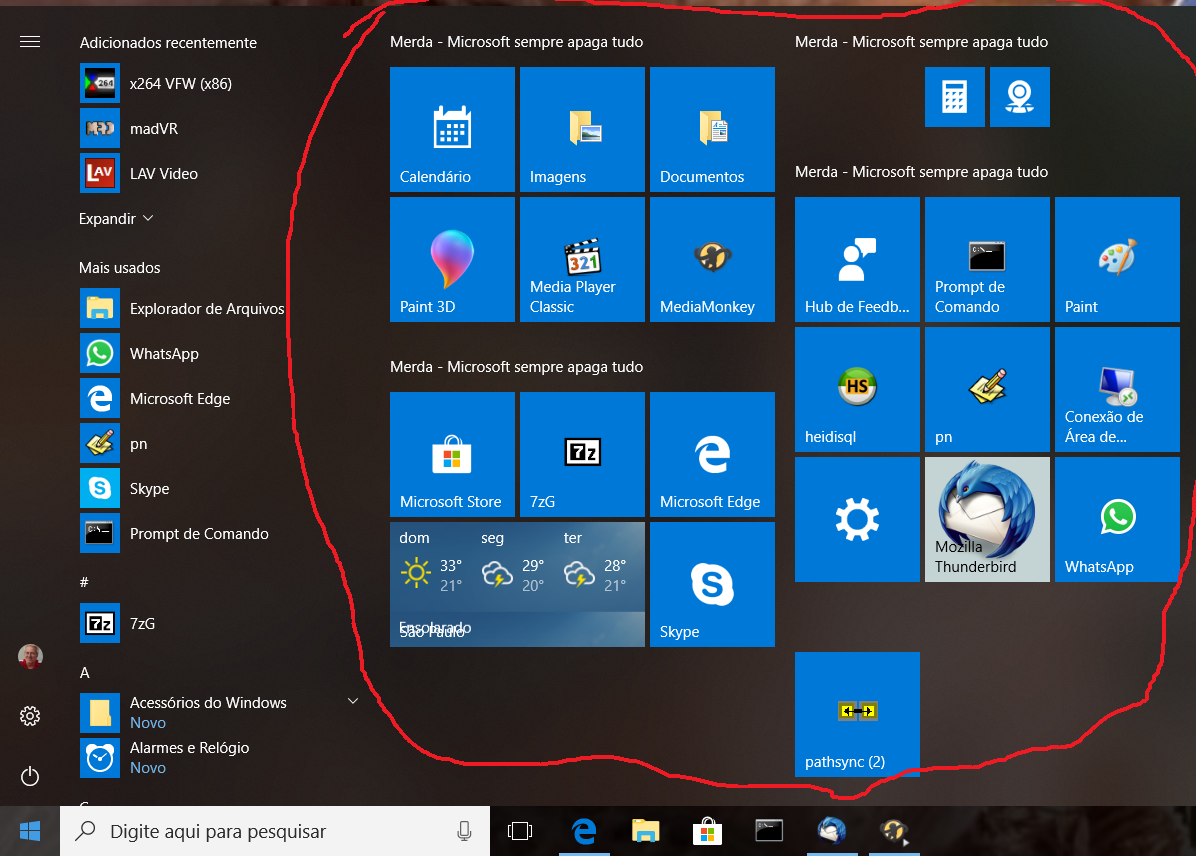This screenshot has height=856, width=1196.
Task: Expand the Adicionados recentemente list
Action: [x=116, y=218]
